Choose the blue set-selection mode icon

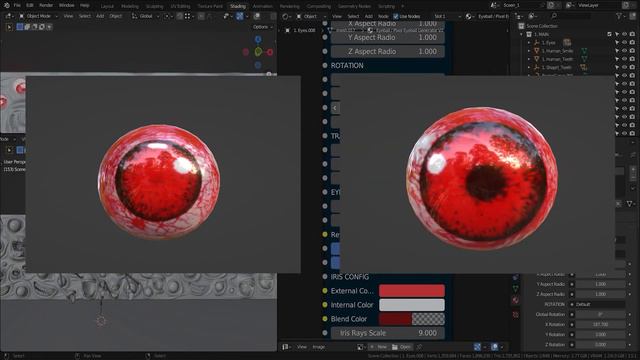[x=20, y=27]
